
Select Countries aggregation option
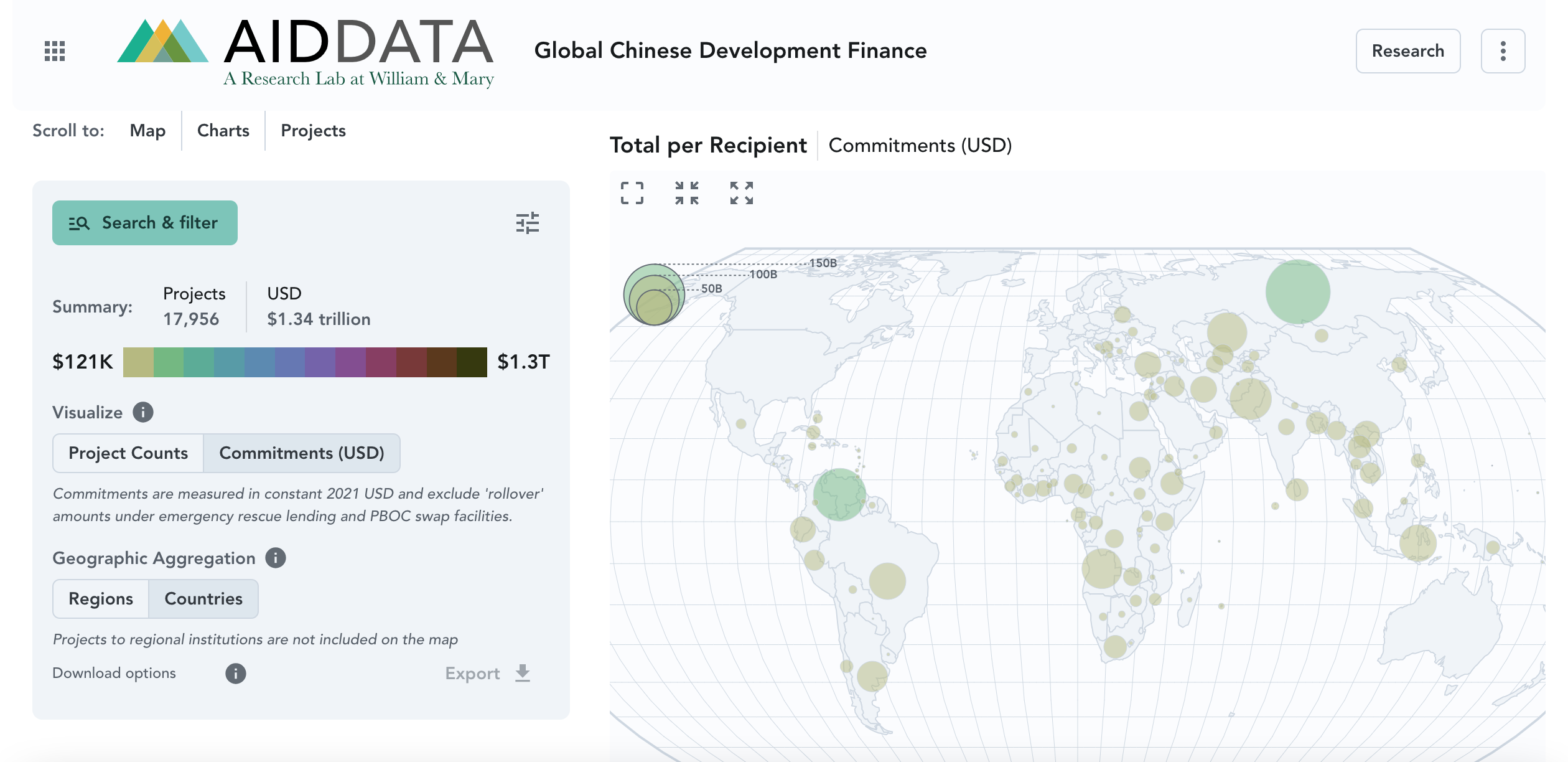[x=203, y=598]
